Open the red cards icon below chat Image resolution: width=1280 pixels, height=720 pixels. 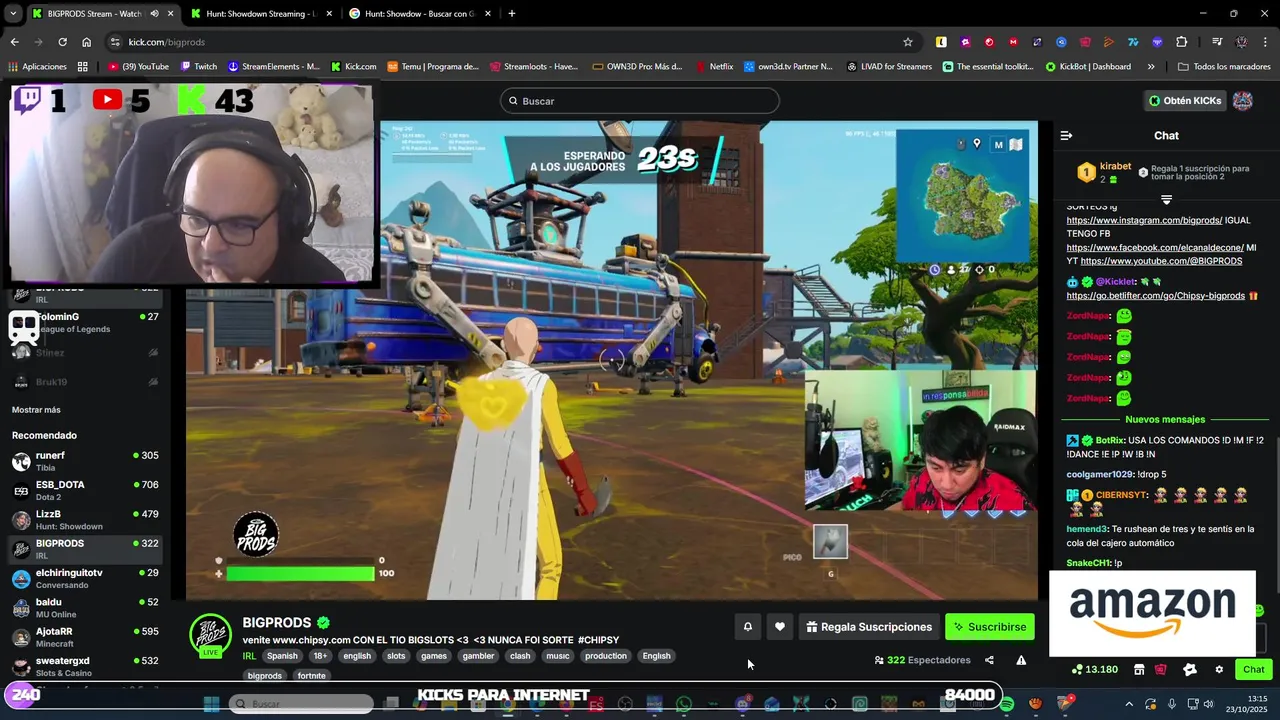[1160, 669]
